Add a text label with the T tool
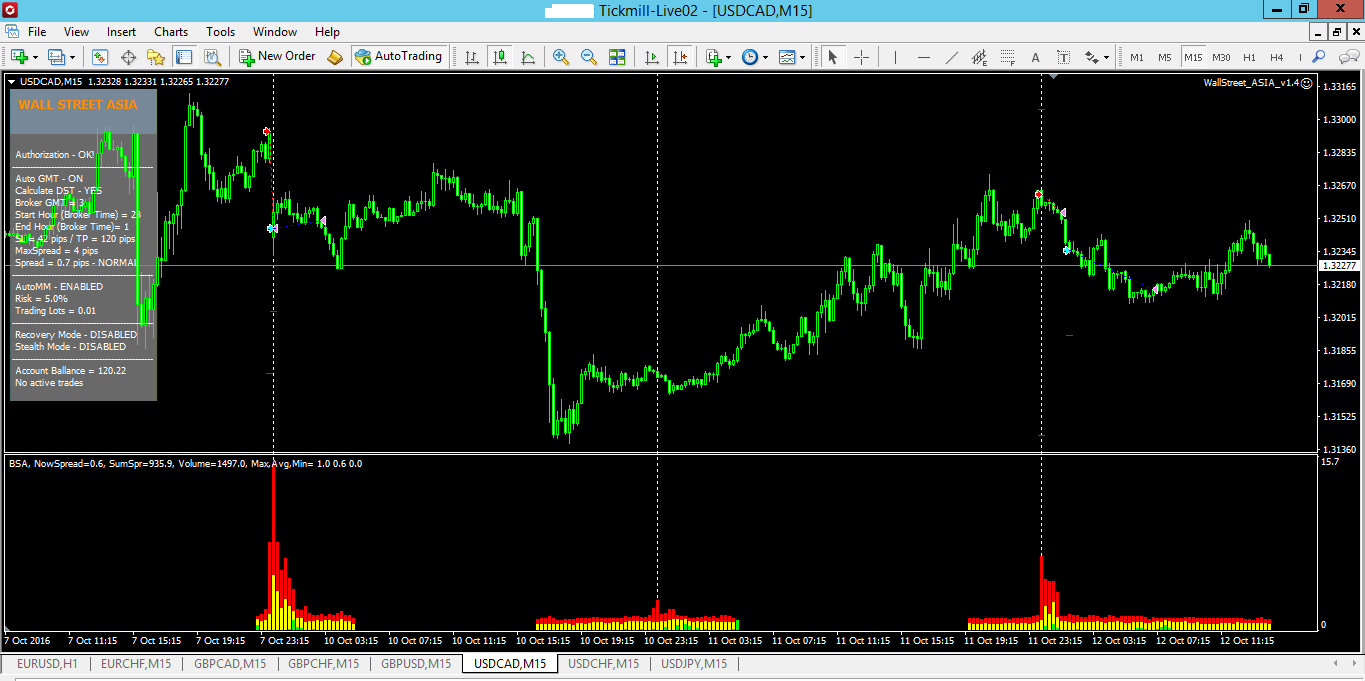The height and width of the screenshot is (681, 1365). pyautogui.click(x=1063, y=57)
